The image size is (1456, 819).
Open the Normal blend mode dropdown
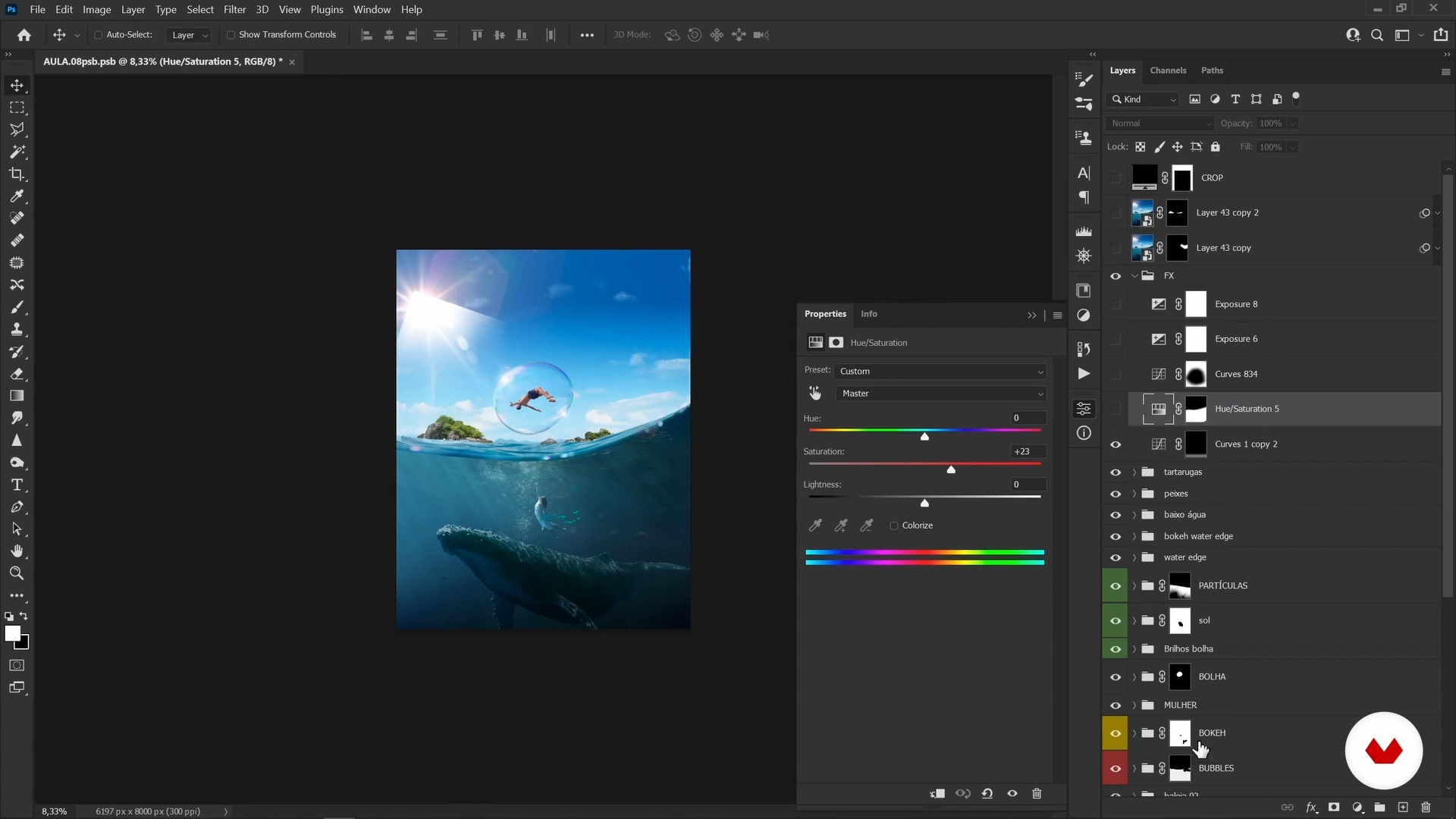click(x=1160, y=124)
